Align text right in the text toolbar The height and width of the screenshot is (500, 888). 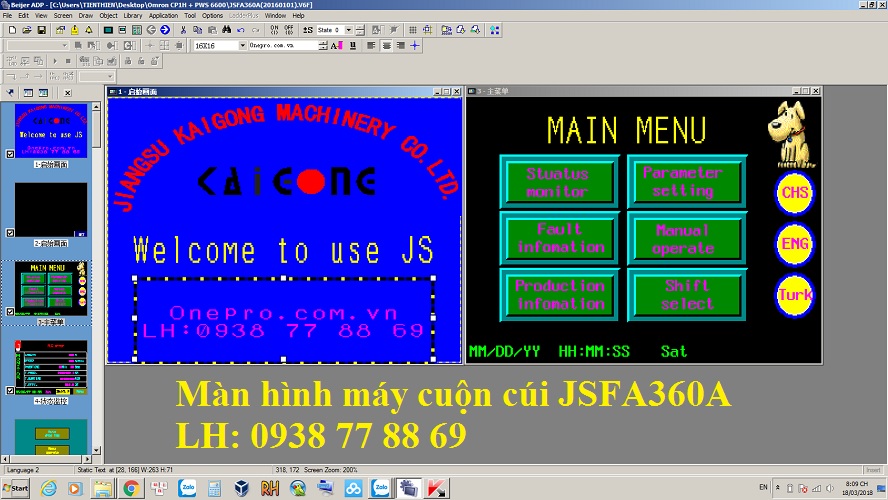400,46
